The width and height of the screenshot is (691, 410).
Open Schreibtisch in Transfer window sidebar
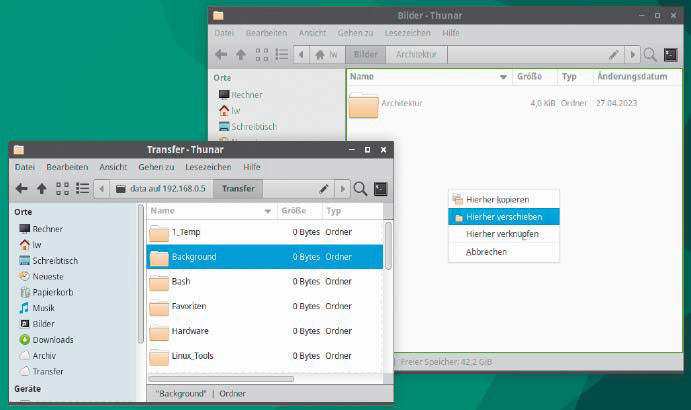click(48, 261)
